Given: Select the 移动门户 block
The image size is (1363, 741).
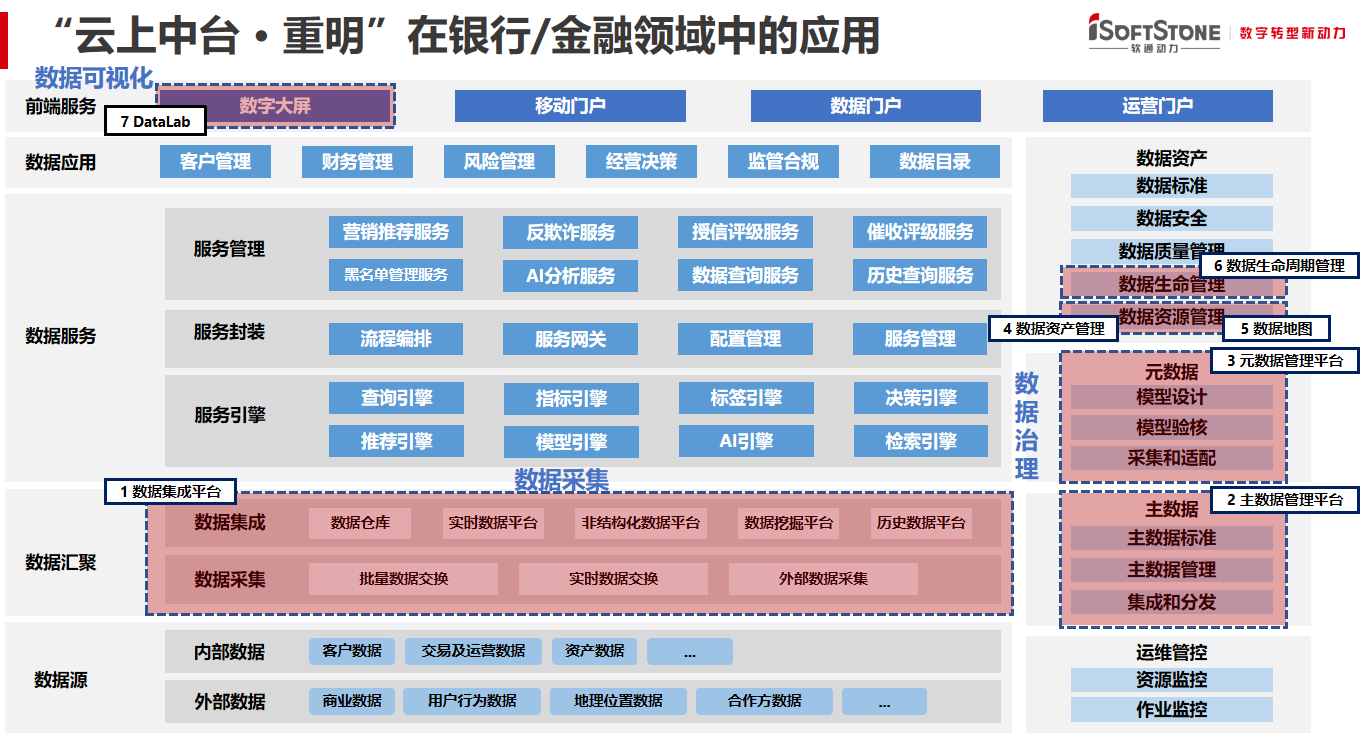Looking at the screenshot, I should pyautogui.click(x=570, y=106).
